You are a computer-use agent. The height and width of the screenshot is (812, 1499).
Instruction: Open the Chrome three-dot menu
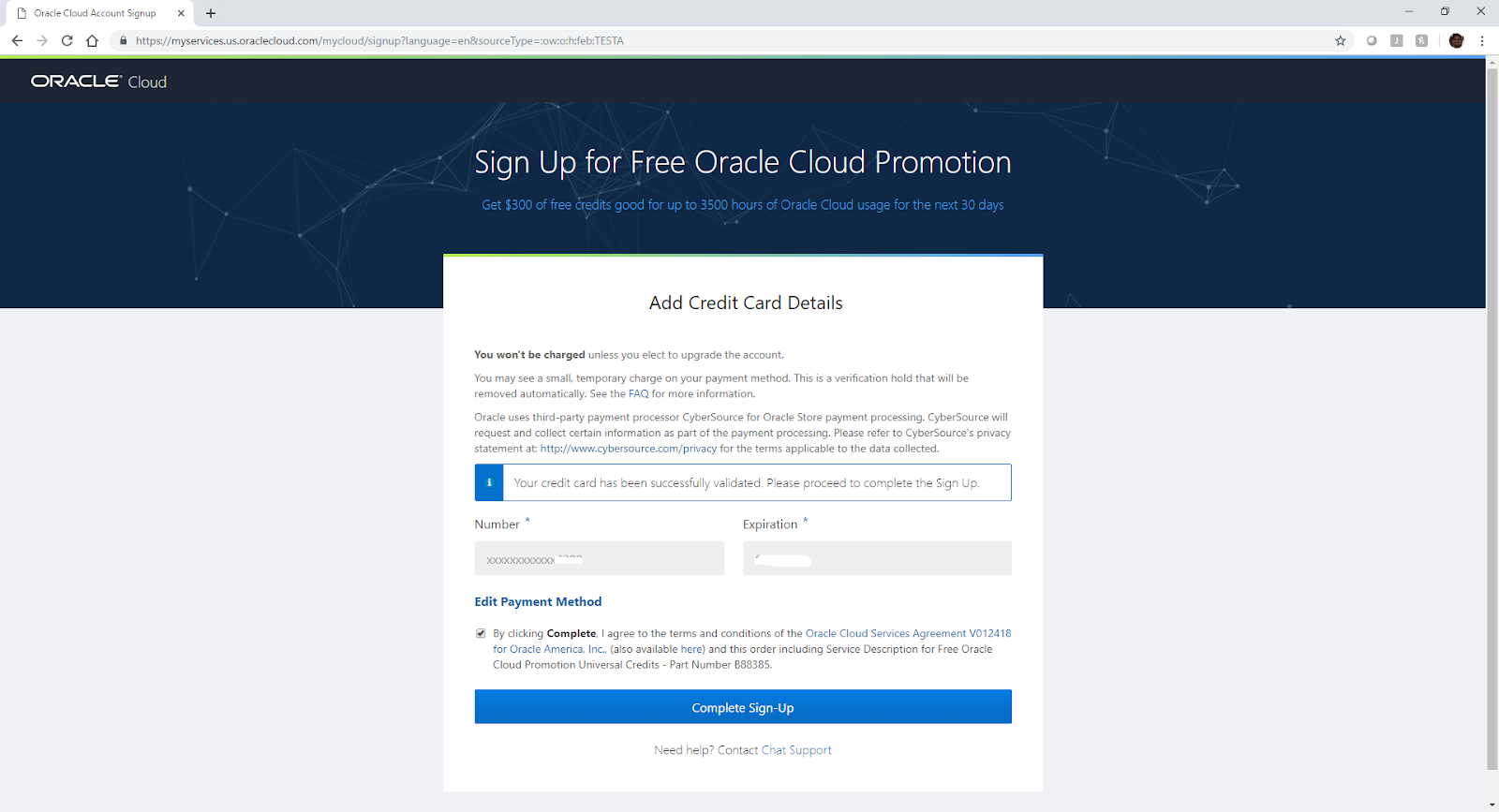(x=1482, y=40)
